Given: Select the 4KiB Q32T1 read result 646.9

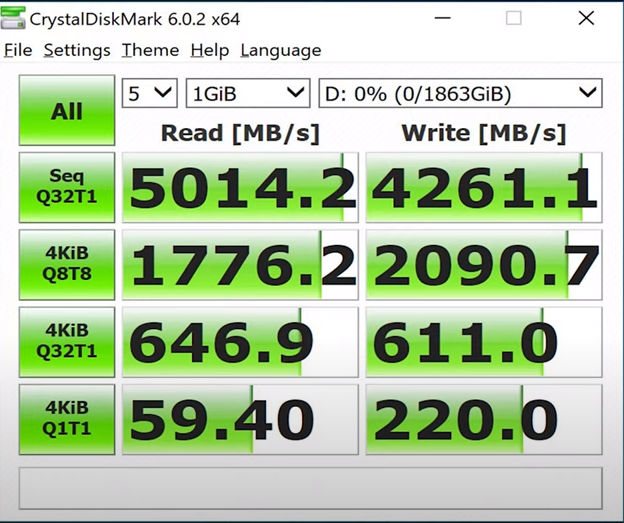Looking at the screenshot, I should pos(240,342).
